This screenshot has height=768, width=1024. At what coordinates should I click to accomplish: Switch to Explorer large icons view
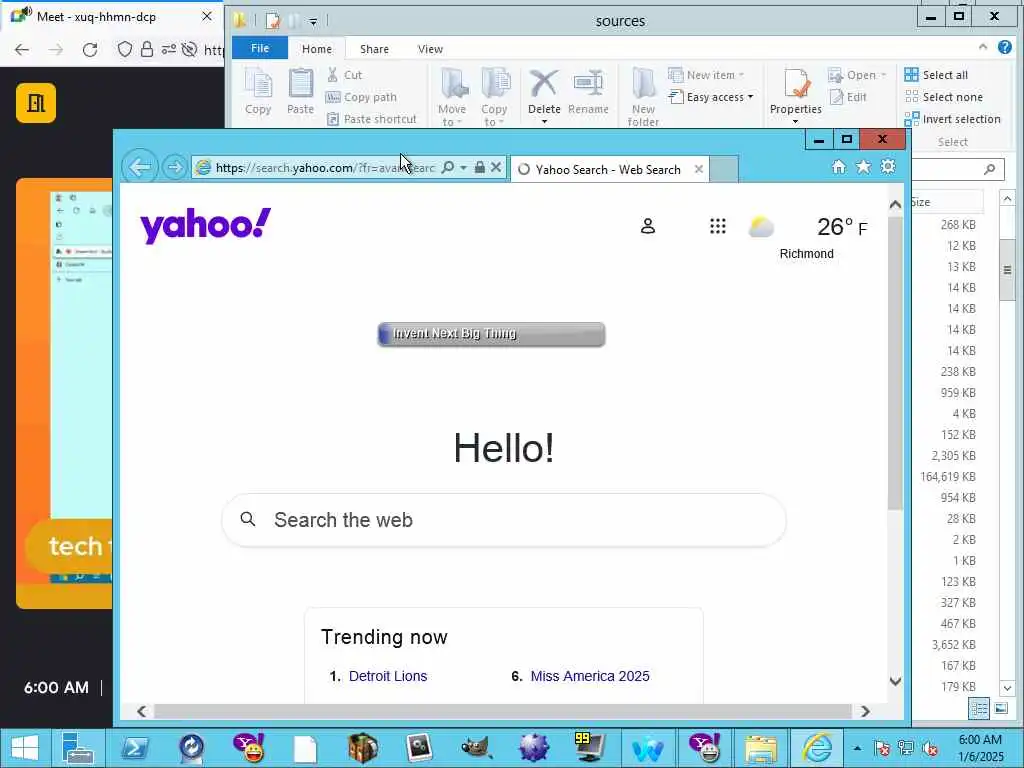coord(1001,709)
